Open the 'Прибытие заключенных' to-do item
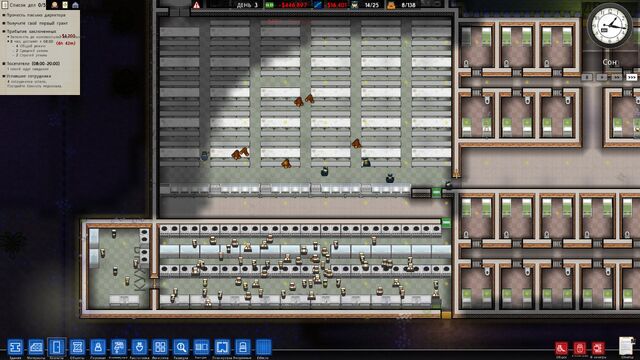Viewport: 640px width, 360px height. click(x=31, y=31)
